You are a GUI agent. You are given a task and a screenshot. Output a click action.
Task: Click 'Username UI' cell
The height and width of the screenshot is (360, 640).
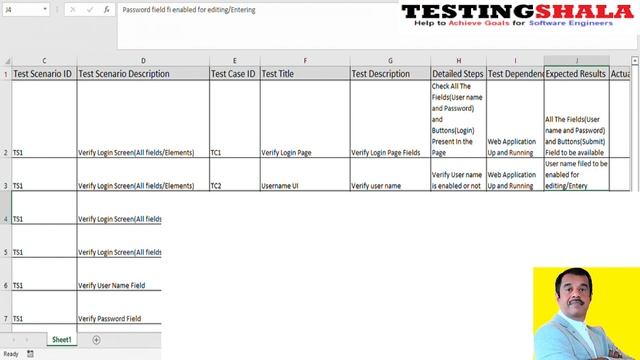(x=305, y=174)
